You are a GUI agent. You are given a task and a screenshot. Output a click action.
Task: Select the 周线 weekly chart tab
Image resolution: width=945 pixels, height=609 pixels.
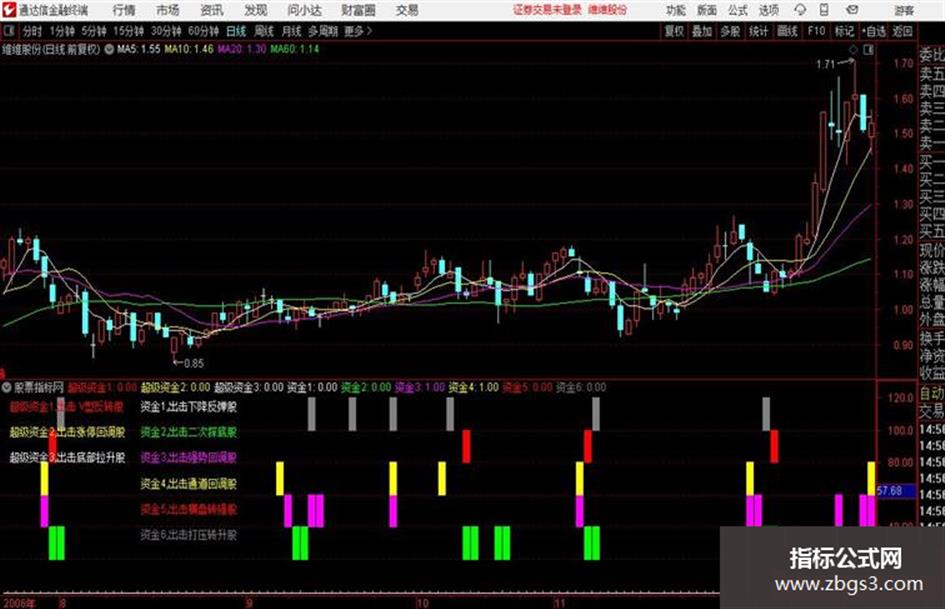[263, 31]
